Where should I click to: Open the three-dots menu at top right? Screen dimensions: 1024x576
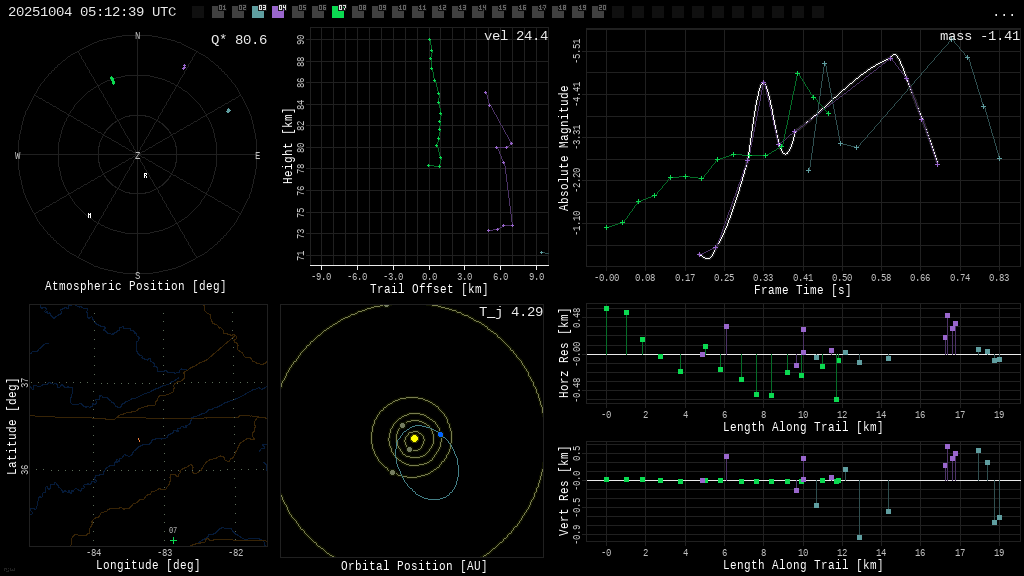click(1003, 14)
